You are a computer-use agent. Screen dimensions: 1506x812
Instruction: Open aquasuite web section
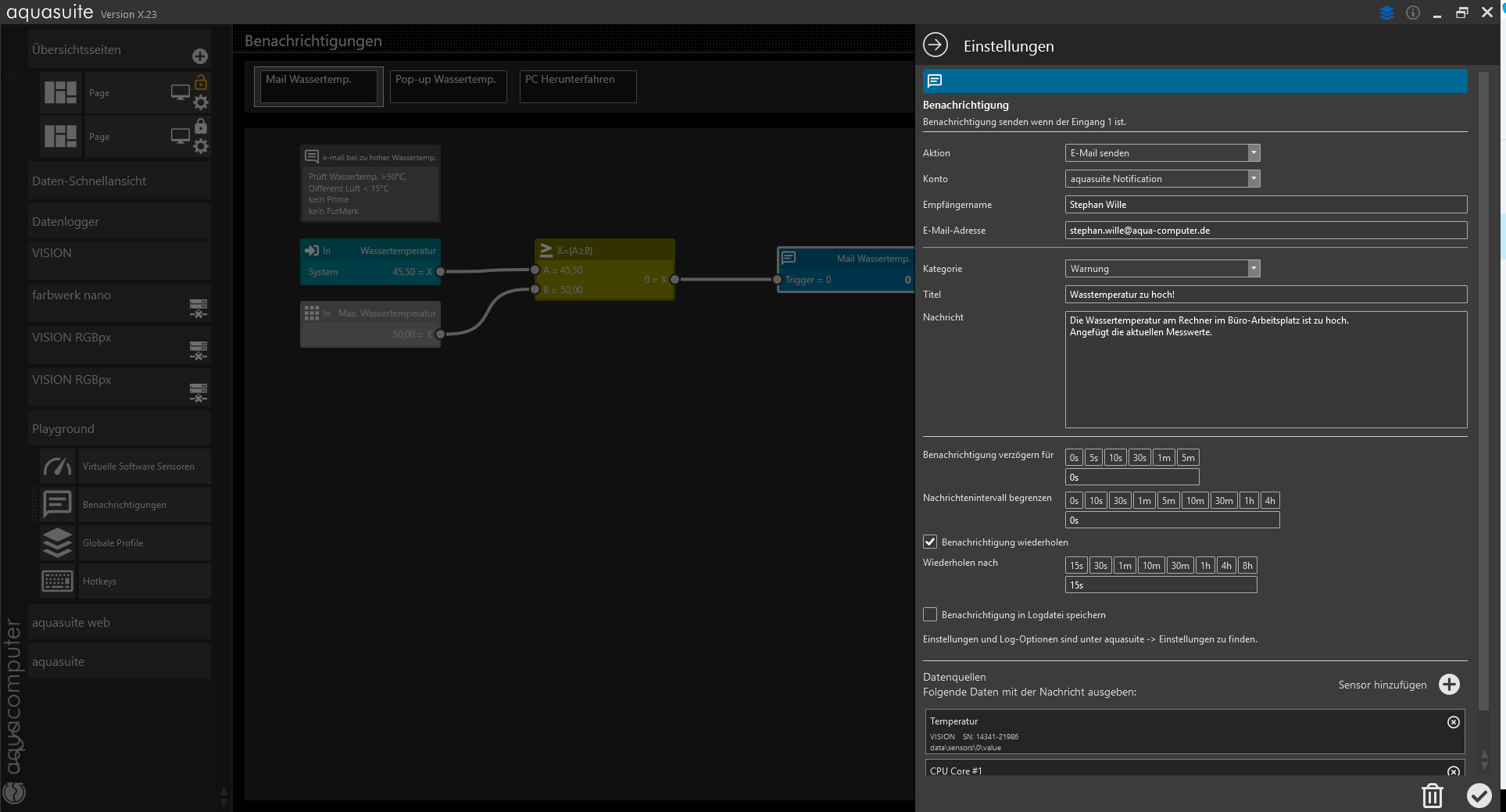[120, 622]
